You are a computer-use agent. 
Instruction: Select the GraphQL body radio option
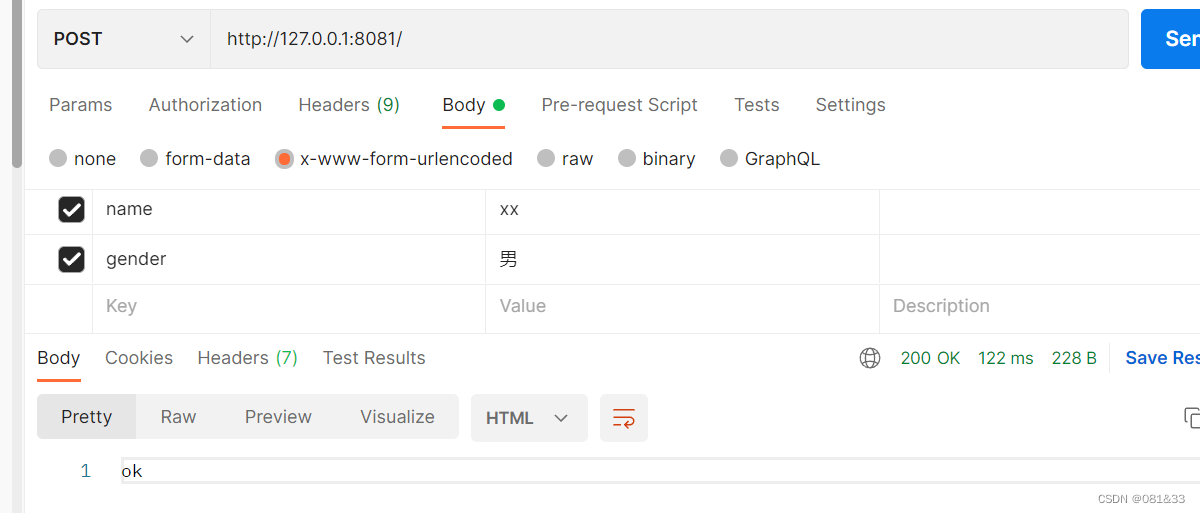pos(729,158)
